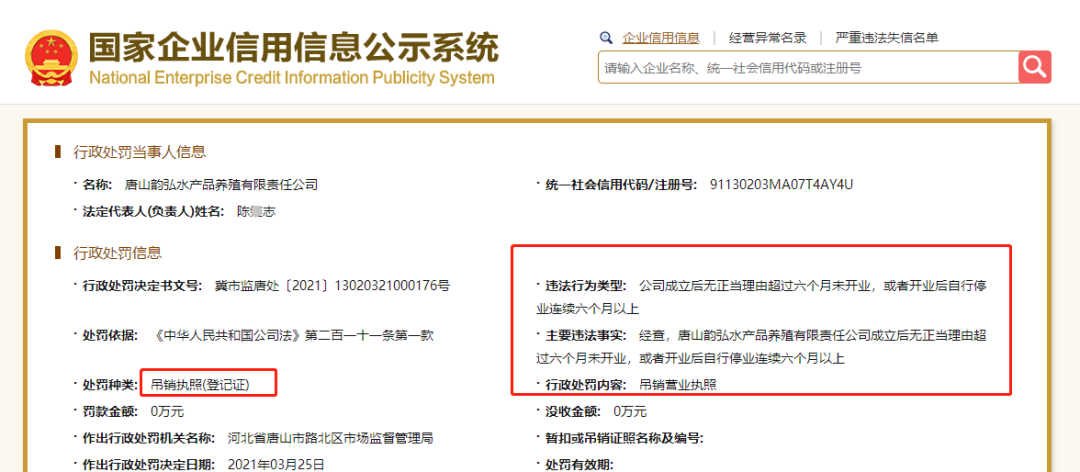Select penalty basis 《中华人民共和国公司法》第二百一十一条第一款

click(x=294, y=336)
